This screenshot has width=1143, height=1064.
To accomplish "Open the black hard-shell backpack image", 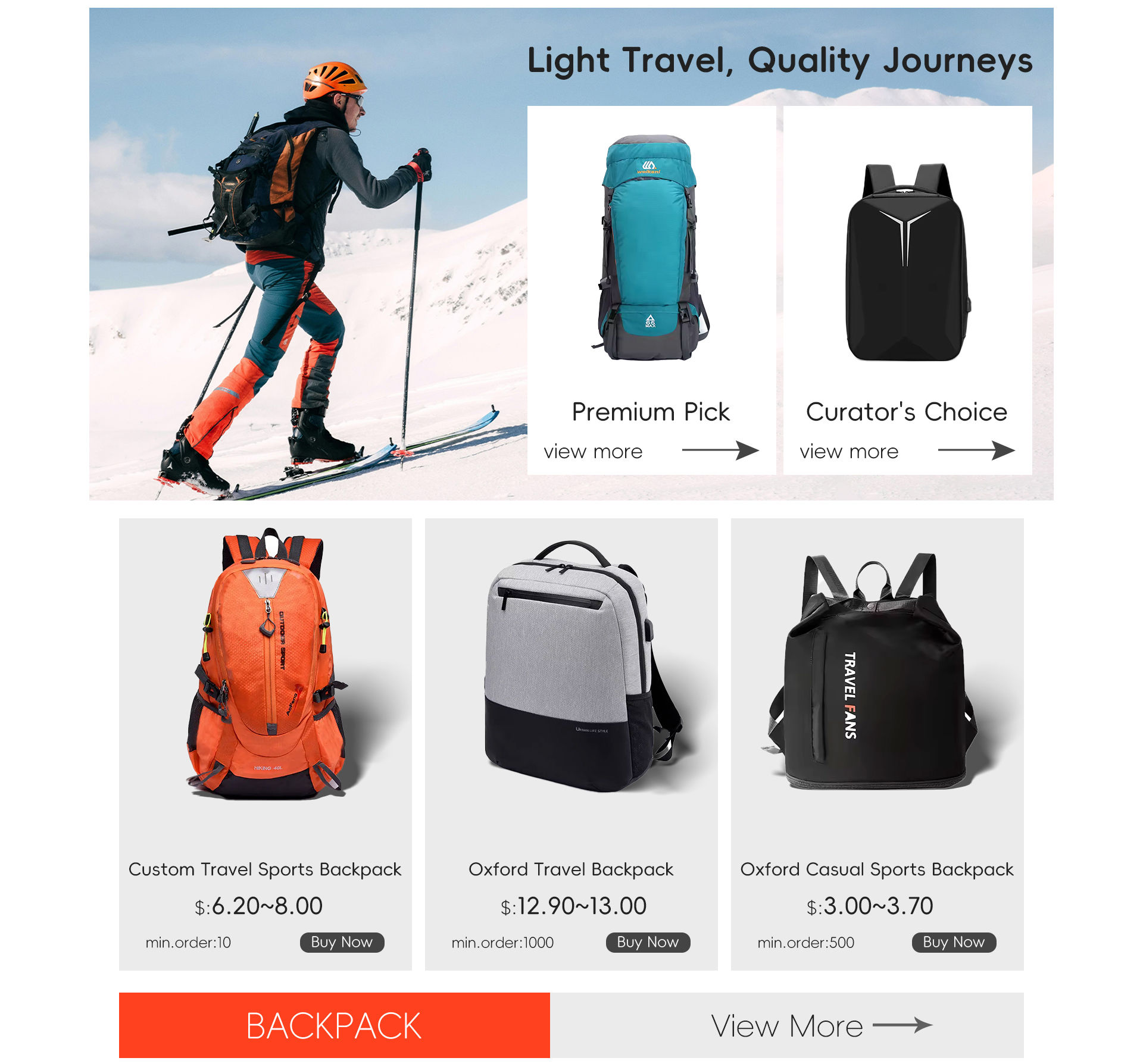I will 907,262.
